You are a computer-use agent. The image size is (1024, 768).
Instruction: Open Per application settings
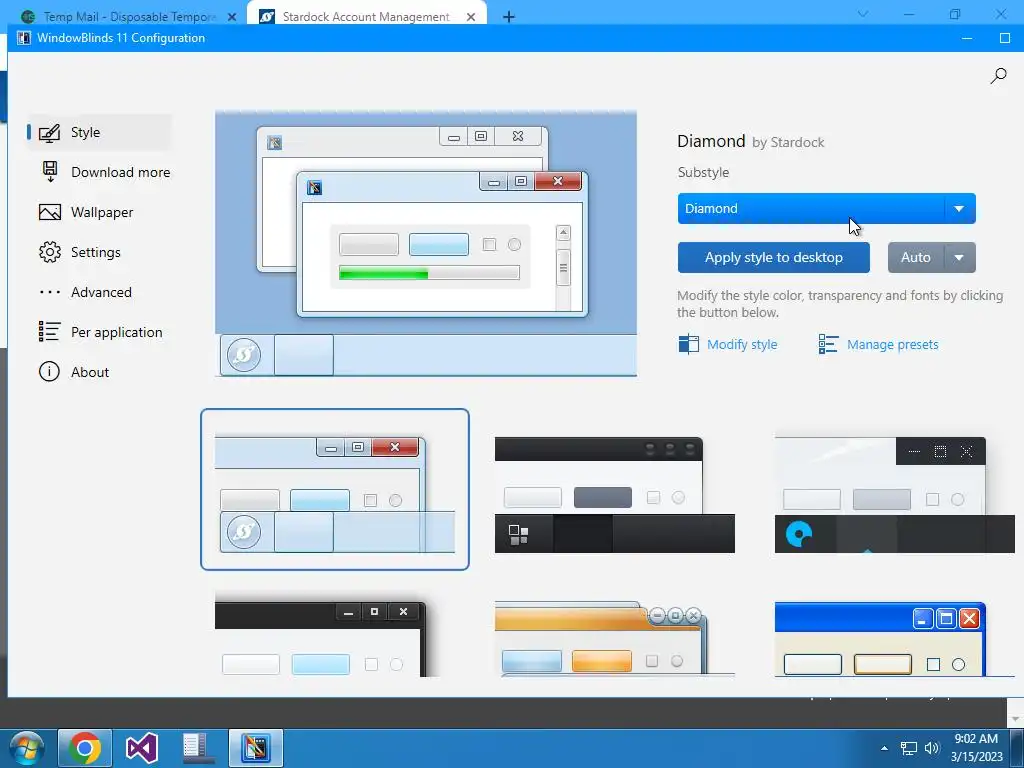click(x=98, y=332)
